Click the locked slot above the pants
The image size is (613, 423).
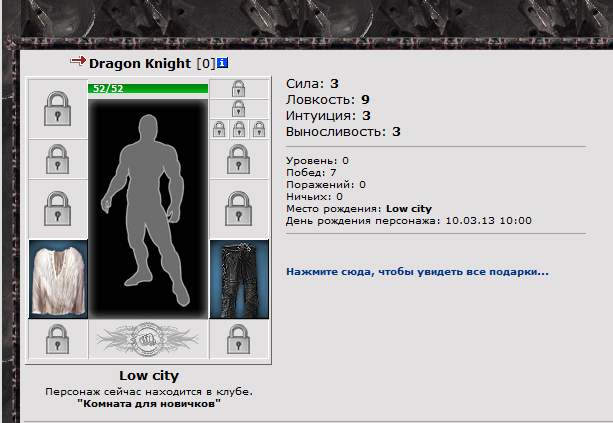tap(239, 209)
